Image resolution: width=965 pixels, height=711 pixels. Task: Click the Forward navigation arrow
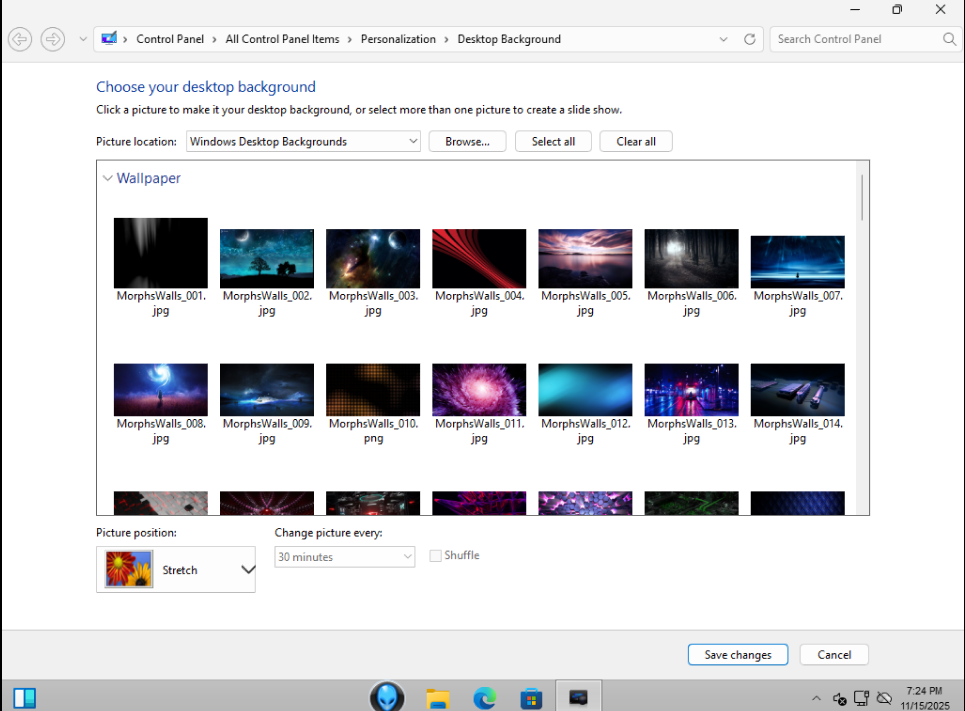click(x=53, y=39)
